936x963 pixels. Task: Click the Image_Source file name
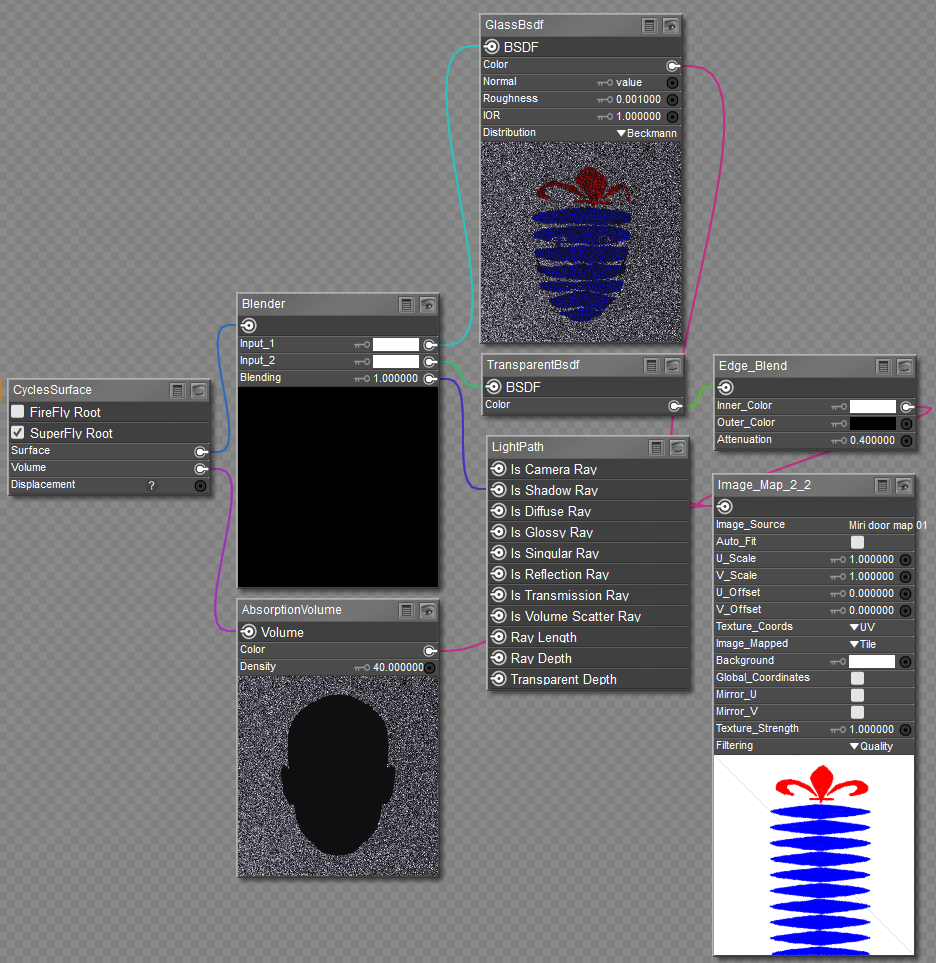(887, 525)
